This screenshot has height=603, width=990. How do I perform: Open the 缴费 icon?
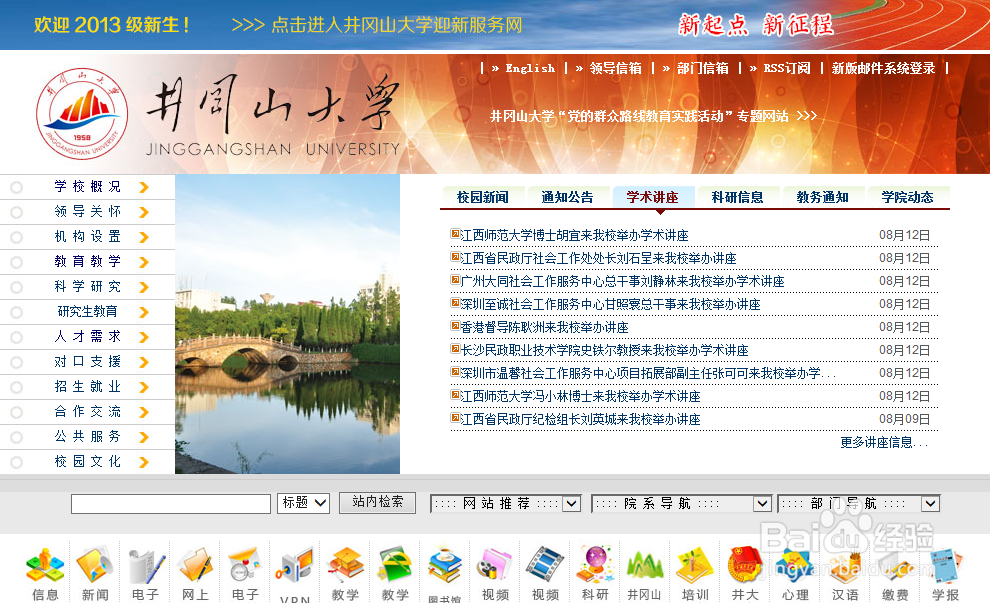click(x=895, y=565)
